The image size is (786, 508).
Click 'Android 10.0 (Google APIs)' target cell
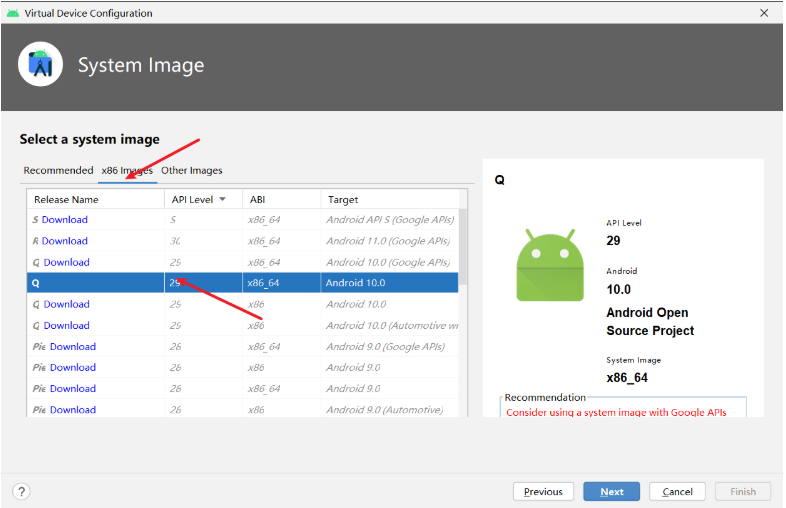tap(388, 262)
